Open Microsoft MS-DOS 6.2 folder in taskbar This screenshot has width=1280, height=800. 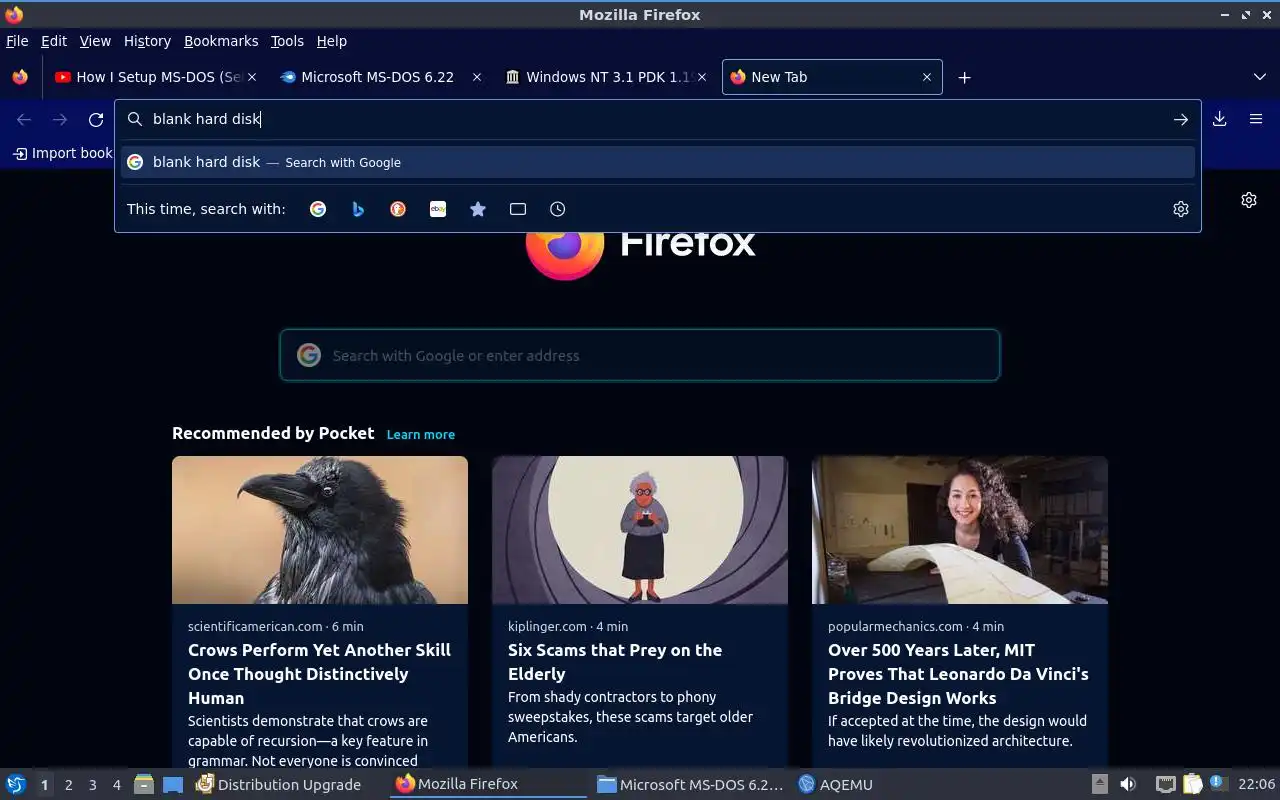[690, 785]
